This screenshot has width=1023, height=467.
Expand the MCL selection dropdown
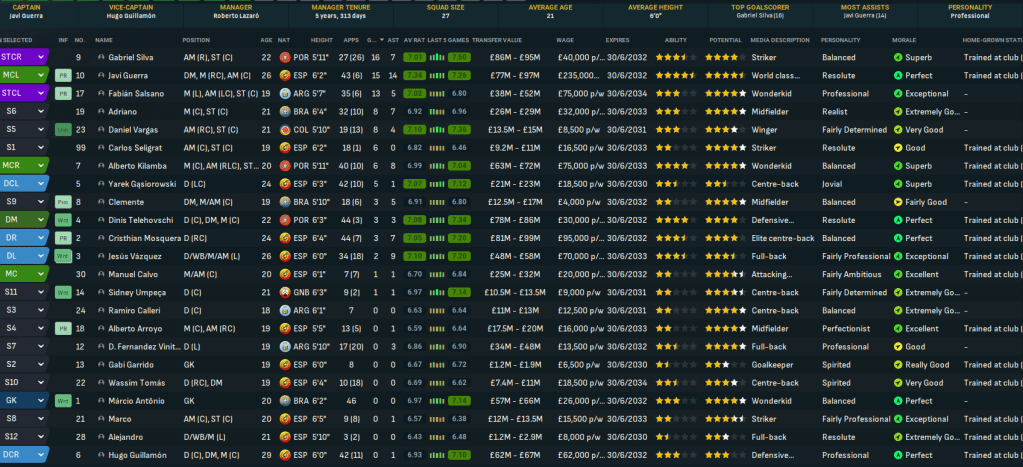click(x=41, y=75)
